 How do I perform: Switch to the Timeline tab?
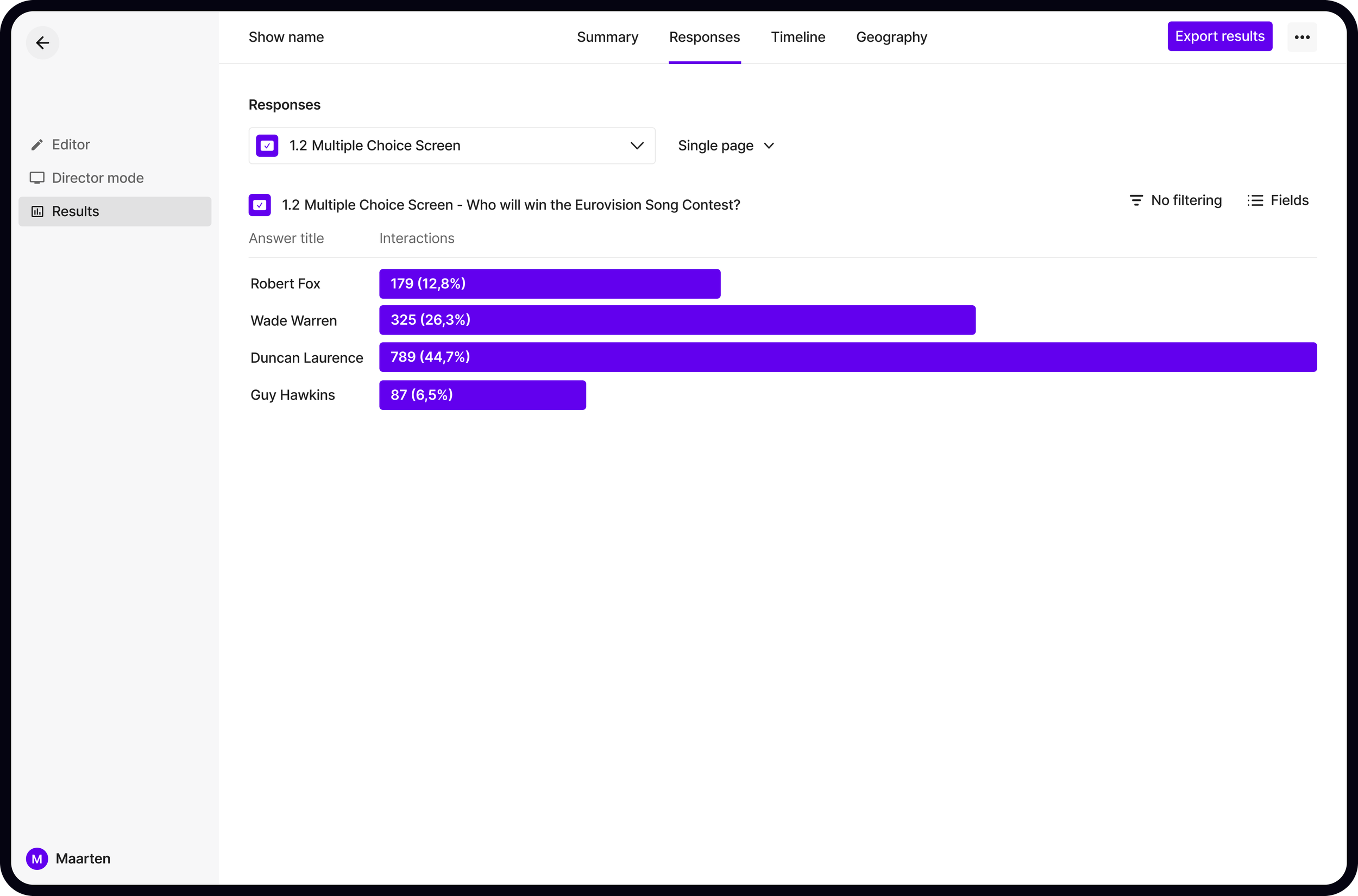pos(797,37)
